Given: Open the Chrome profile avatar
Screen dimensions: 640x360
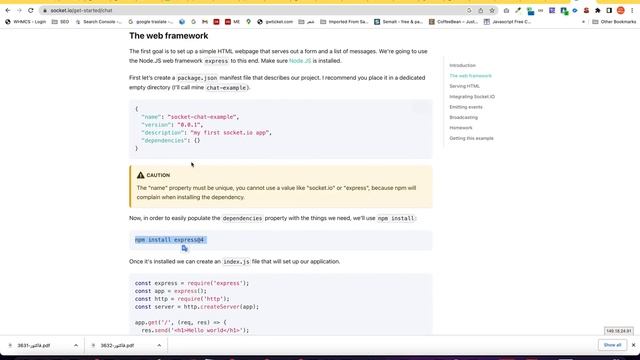Looking at the screenshot, I should (620, 10).
